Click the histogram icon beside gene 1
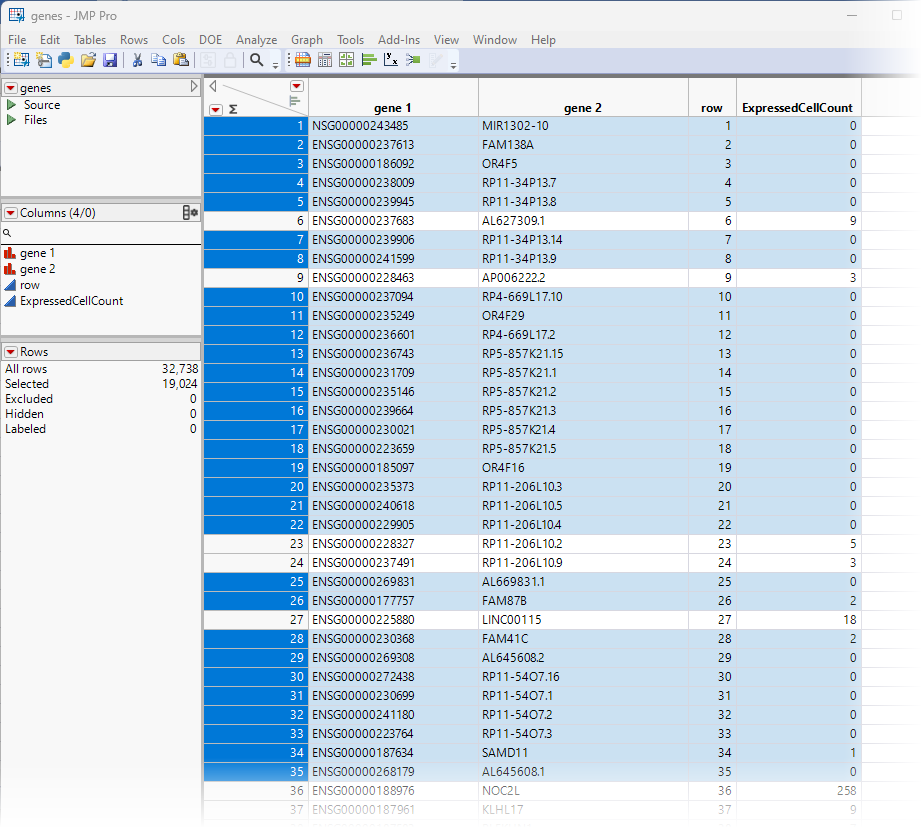The width and height of the screenshot is (922, 828). click(x=12, y=253)
